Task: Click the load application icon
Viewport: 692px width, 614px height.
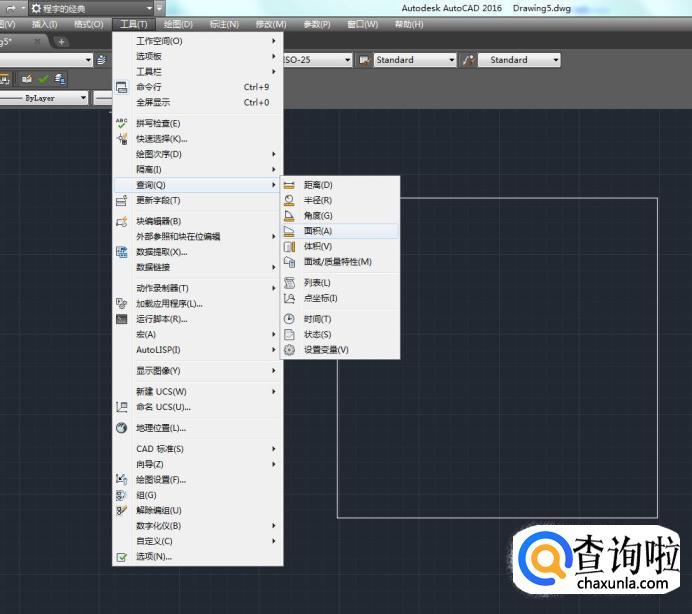Action: click(x=121, y=303)
